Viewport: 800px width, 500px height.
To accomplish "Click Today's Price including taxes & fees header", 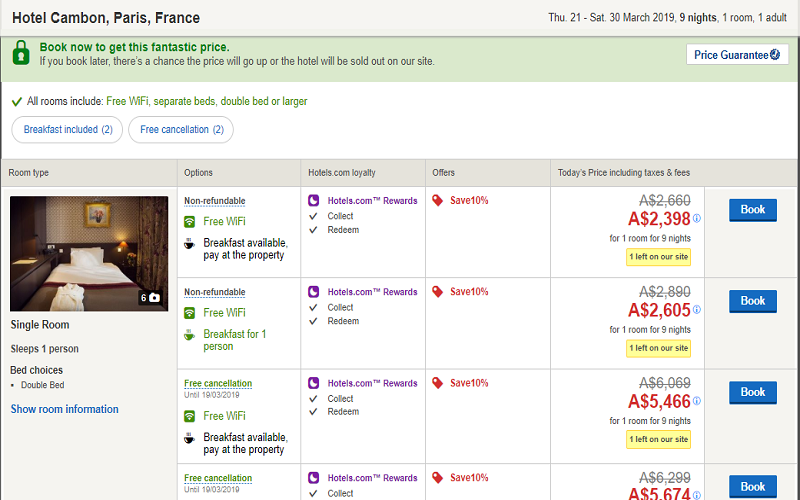I will pyautogui.click(x=623, y=173).
